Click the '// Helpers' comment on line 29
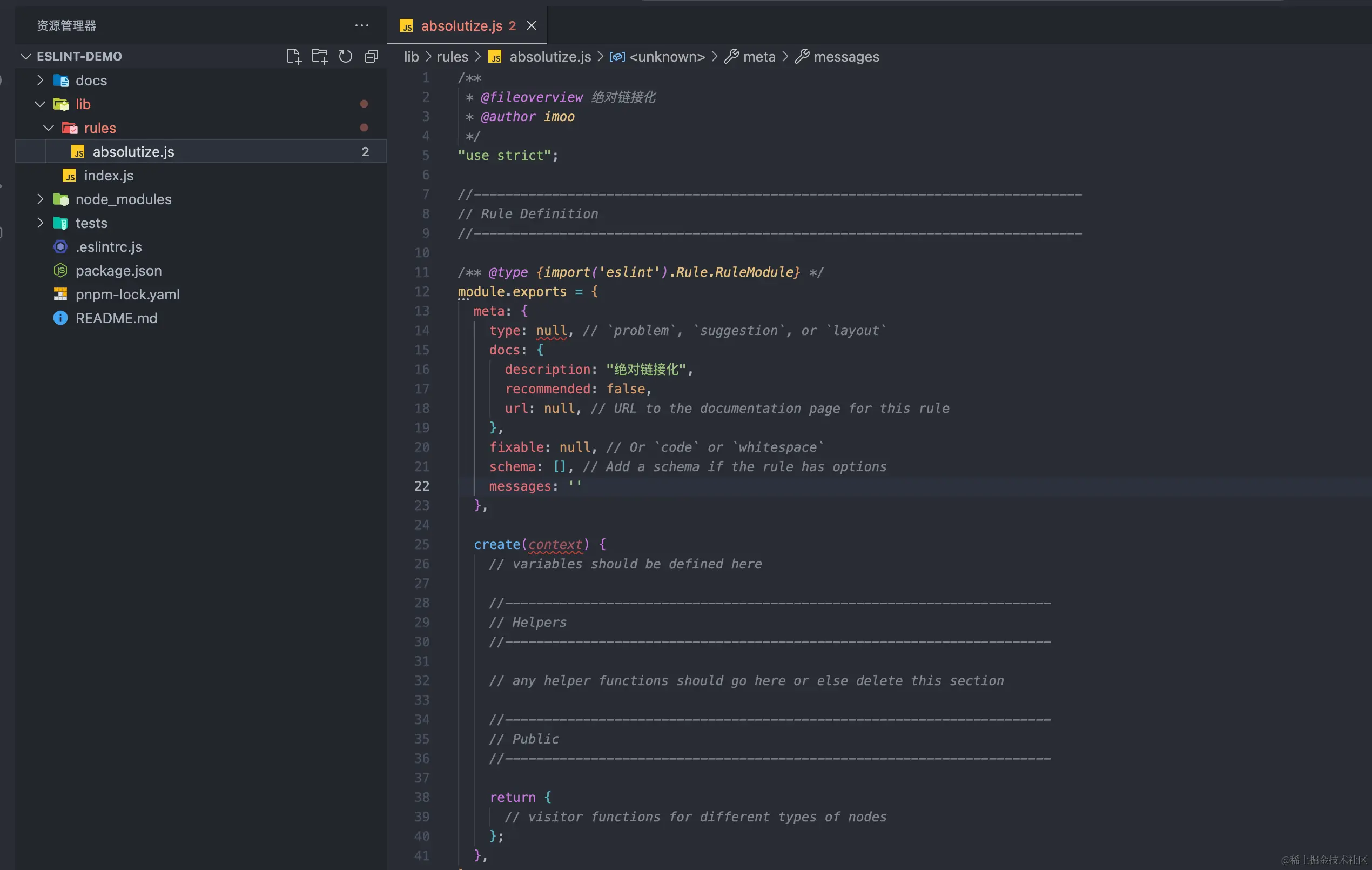Screen dimensions: 1372x870 coord(528,623)
